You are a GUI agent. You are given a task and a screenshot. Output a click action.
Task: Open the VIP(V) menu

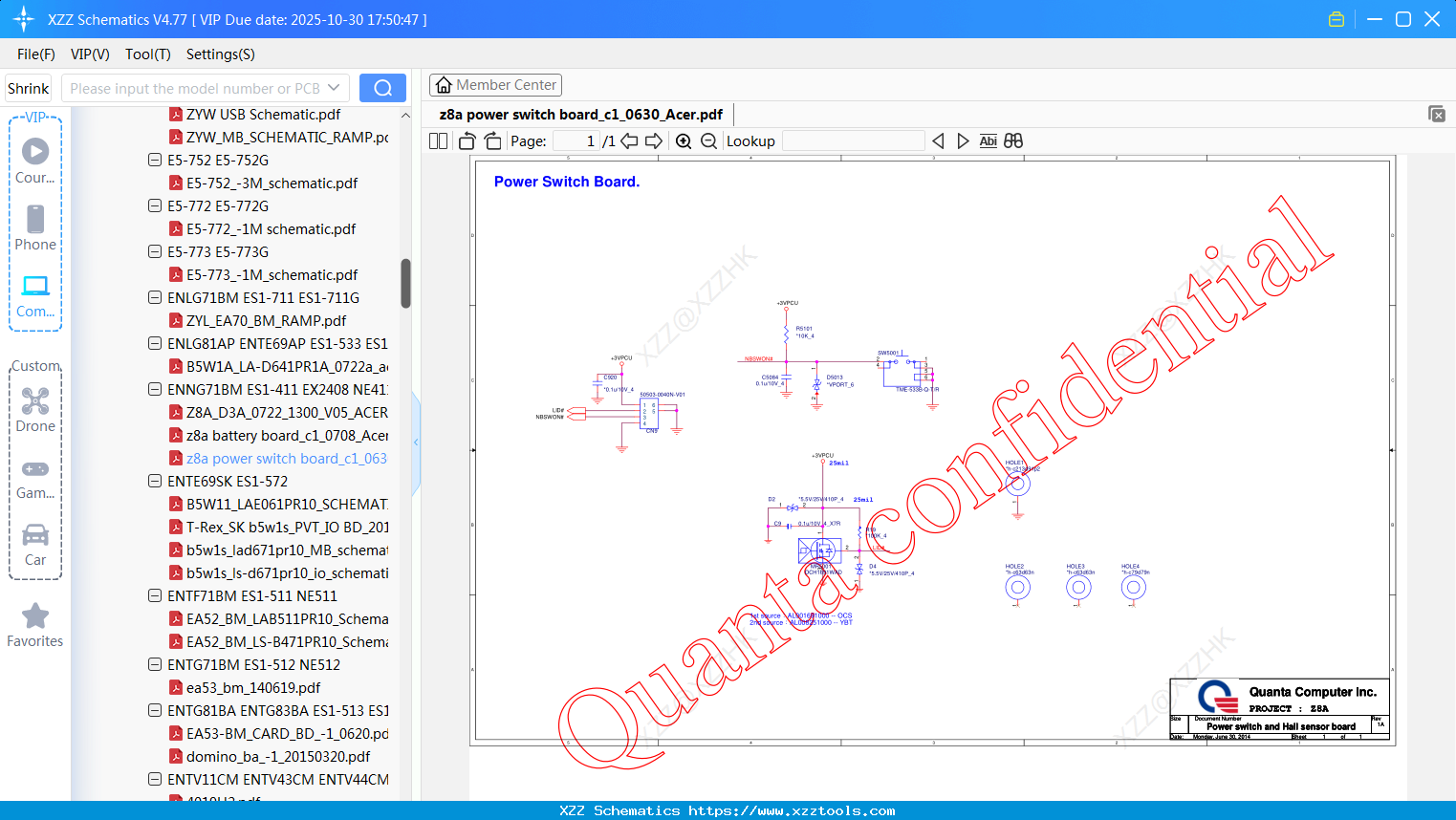click(90, 54)
